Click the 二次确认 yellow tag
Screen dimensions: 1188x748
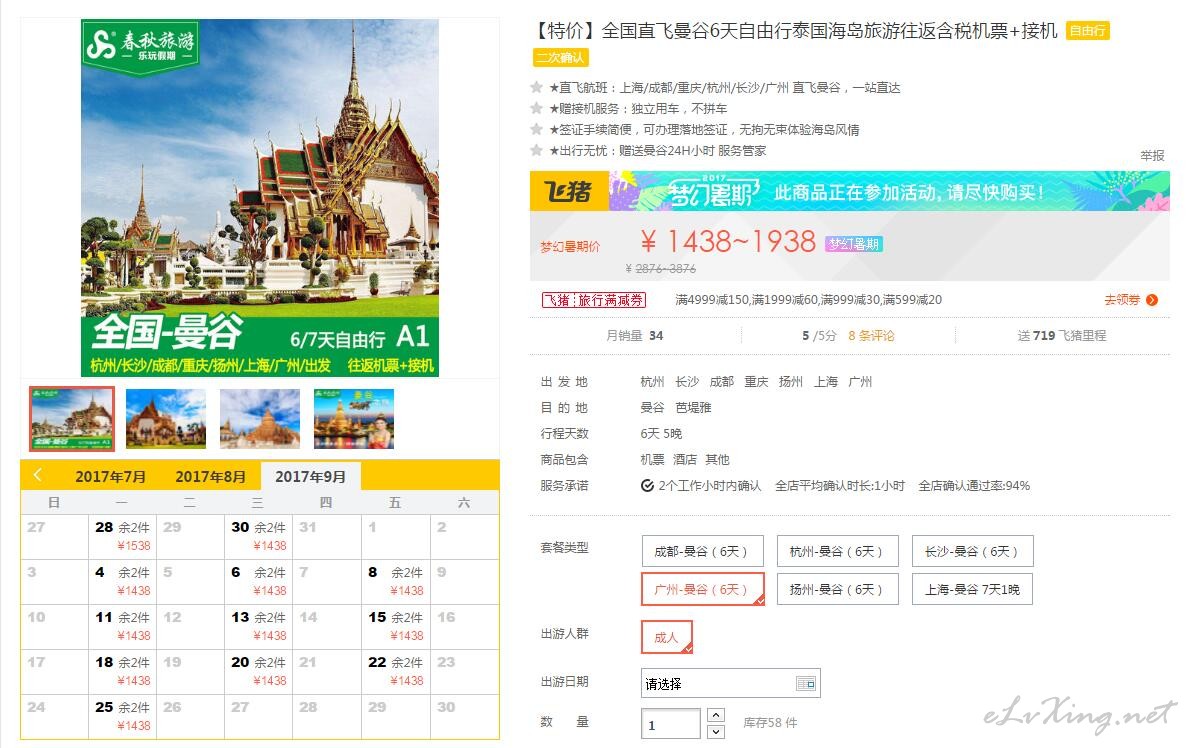coord(561,58)
